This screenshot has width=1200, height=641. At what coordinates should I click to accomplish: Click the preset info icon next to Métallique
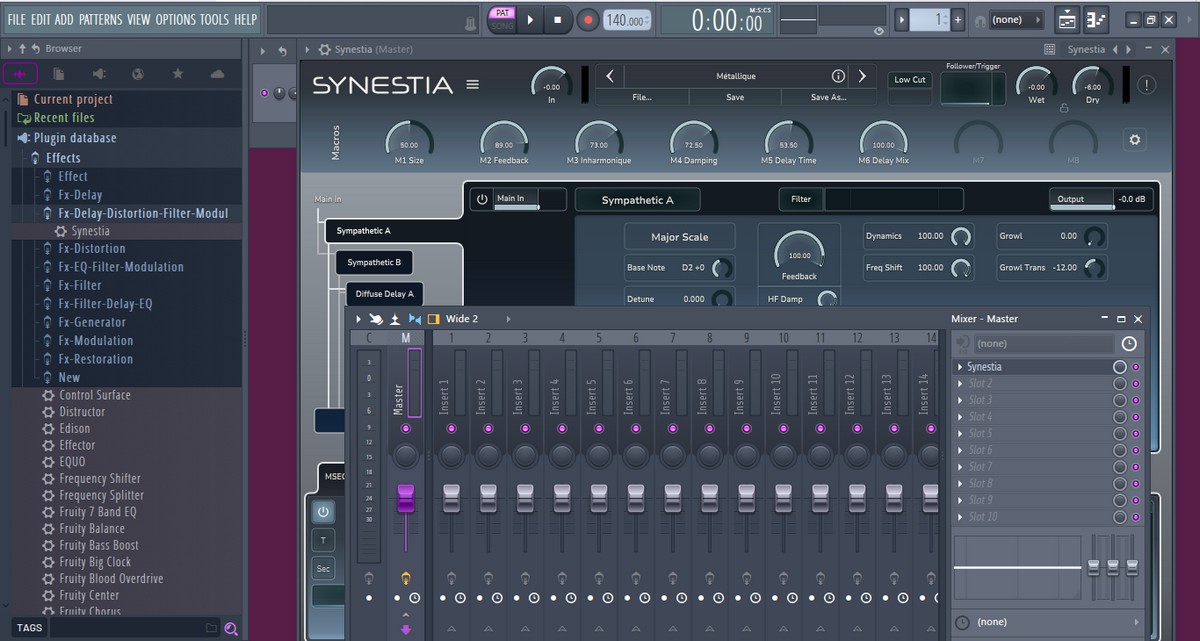(838, 76)
